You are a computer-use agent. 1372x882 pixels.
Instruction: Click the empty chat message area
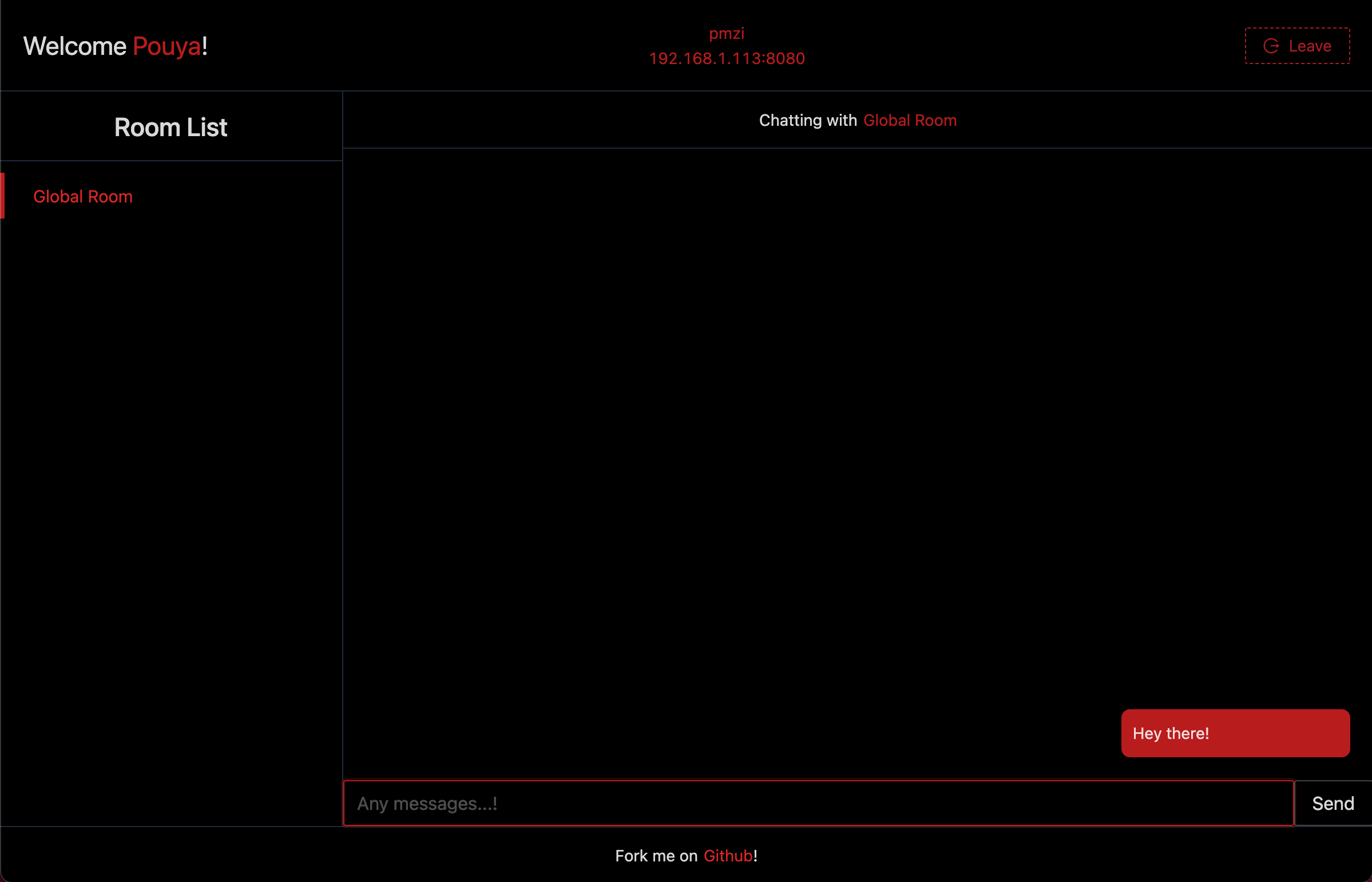tap(857, 424)
